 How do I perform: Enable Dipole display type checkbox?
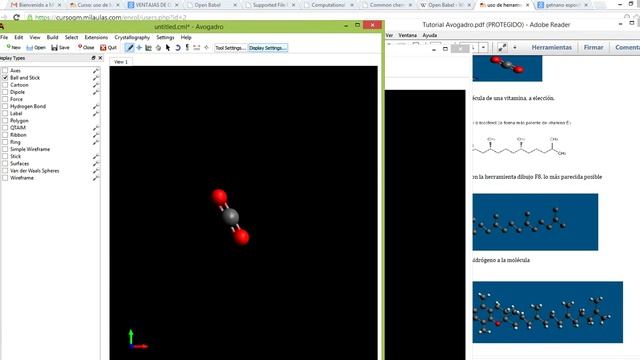(5, 92)
